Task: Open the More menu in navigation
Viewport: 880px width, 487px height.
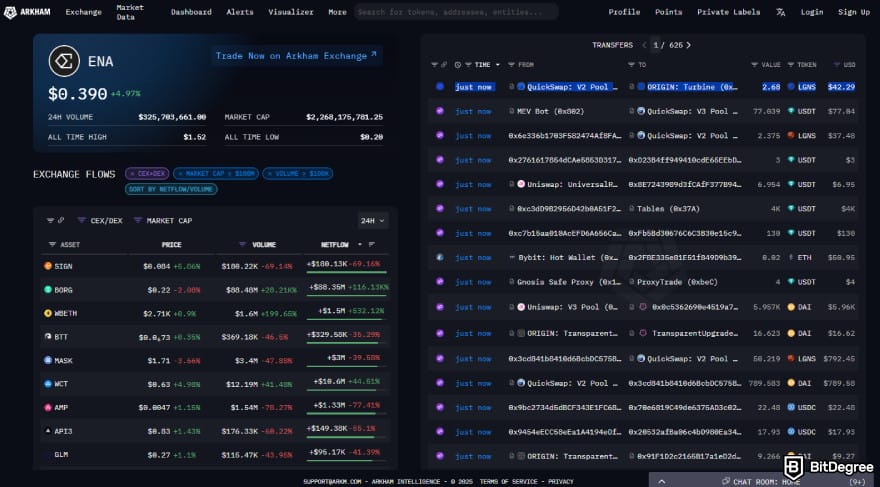Action: (x=337, y=12)
